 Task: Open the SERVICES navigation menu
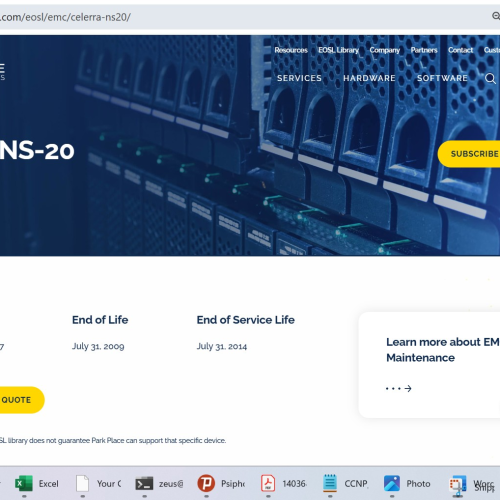(x=299, y=78)
